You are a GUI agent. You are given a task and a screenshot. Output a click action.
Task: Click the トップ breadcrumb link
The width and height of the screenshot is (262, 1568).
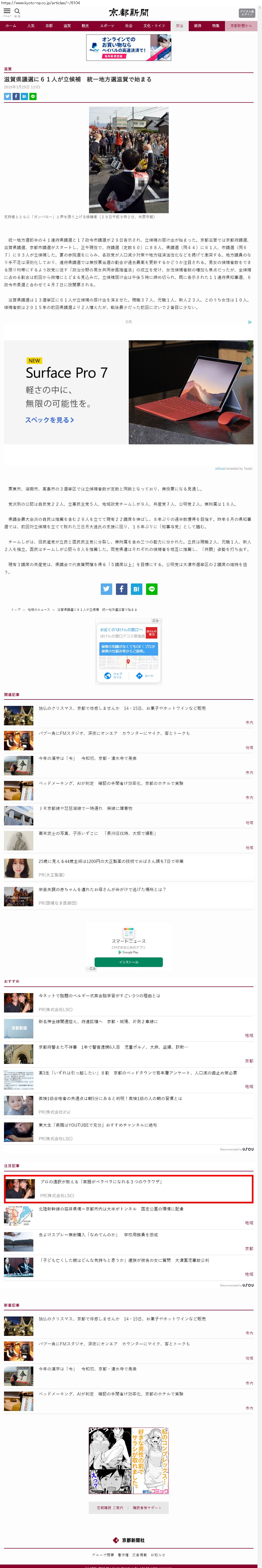[x=15, y=609]
